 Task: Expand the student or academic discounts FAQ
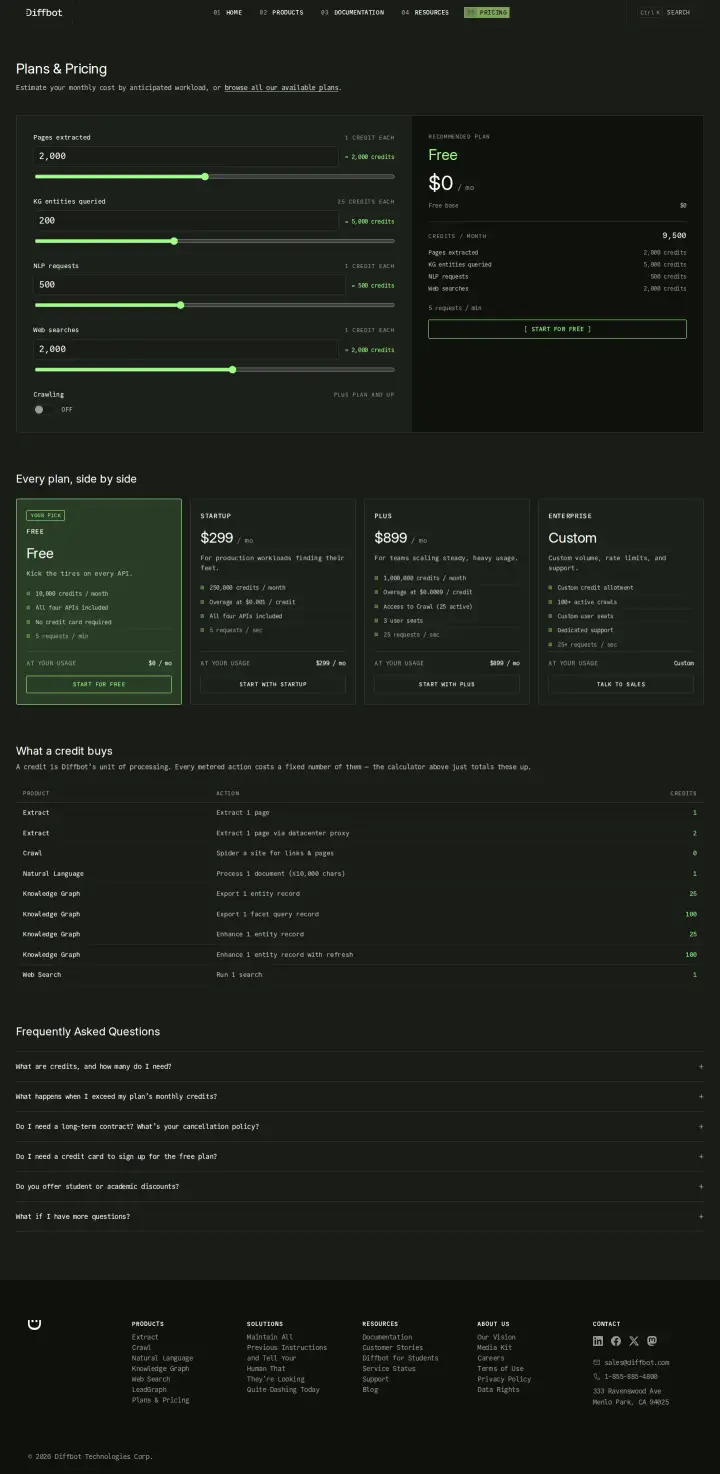tap(359, 1187)
